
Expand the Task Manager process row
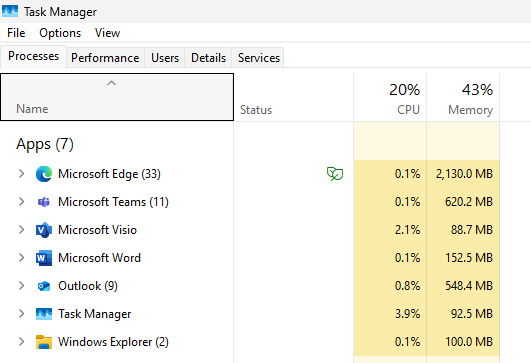pyautogui.click(x=21, y=314)
